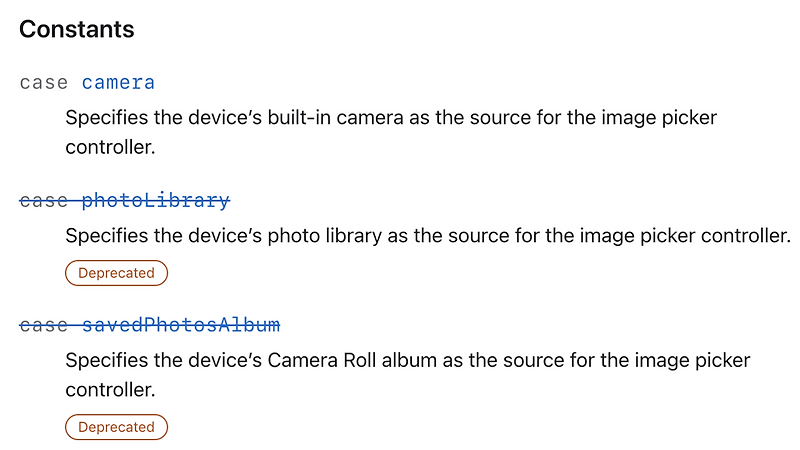This screenshot has height=450, width=800.
Task: Click the 'case' keyword before camera
Action: 43,83
